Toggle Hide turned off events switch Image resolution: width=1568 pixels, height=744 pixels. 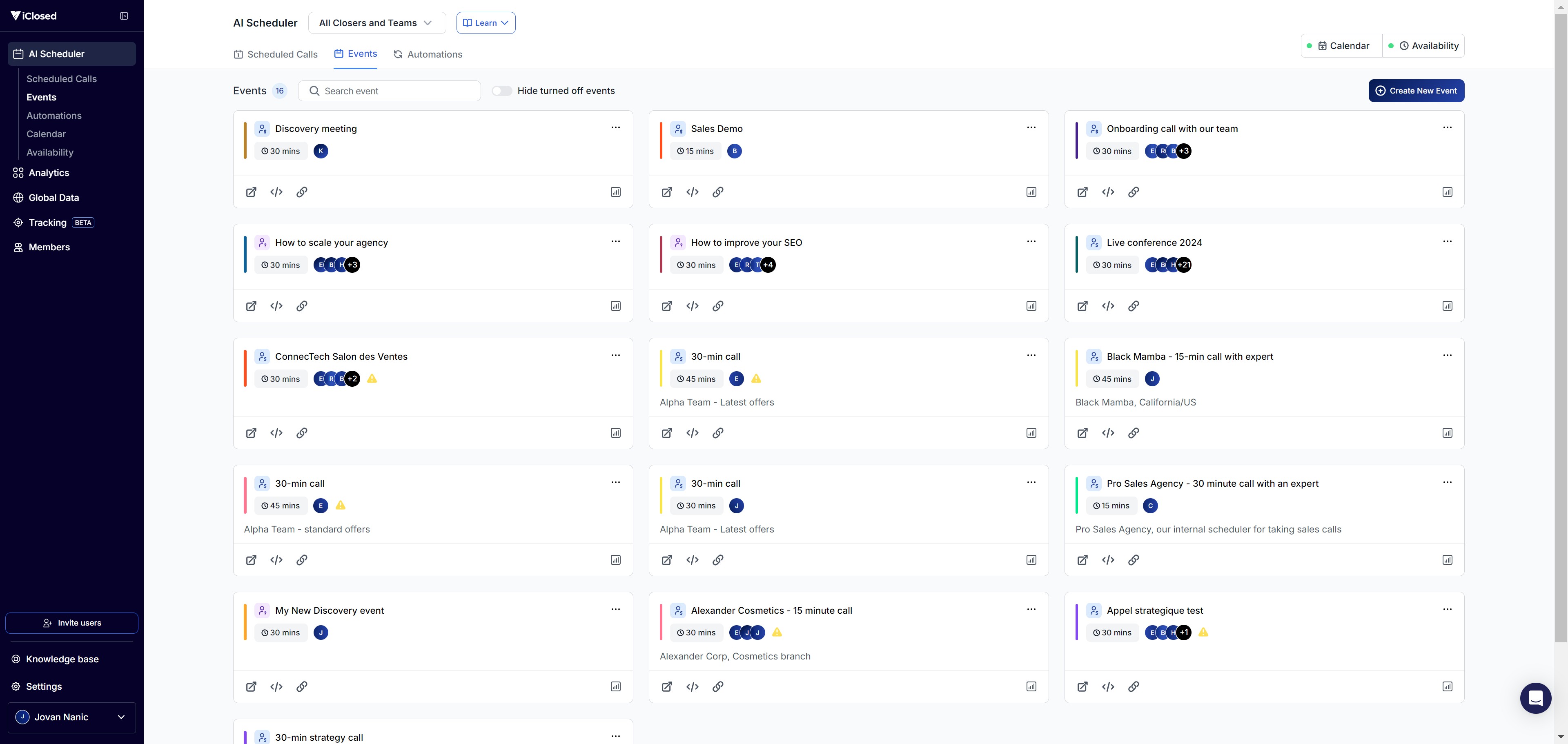coord(502,91)
